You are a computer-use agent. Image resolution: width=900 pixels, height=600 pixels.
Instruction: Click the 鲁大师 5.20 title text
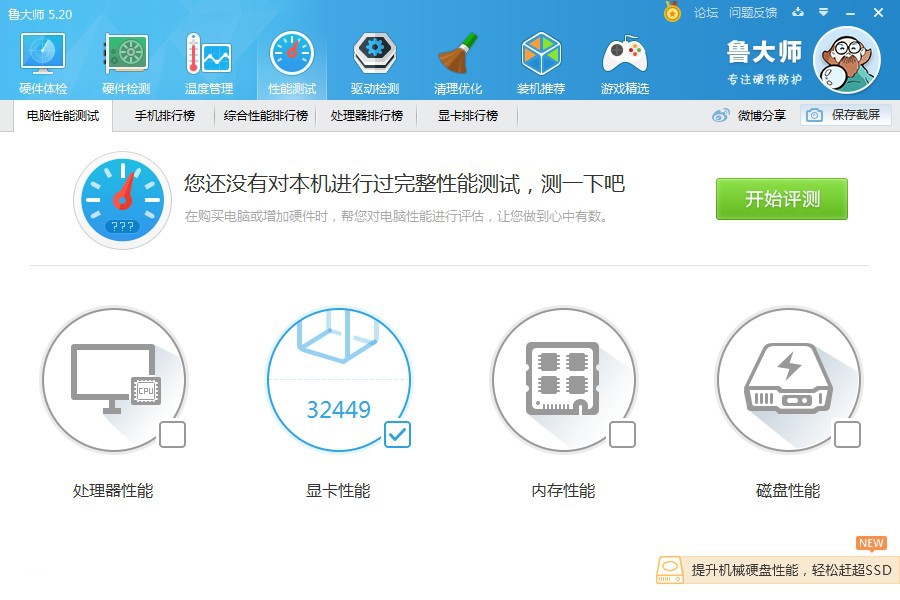point(40,14)
